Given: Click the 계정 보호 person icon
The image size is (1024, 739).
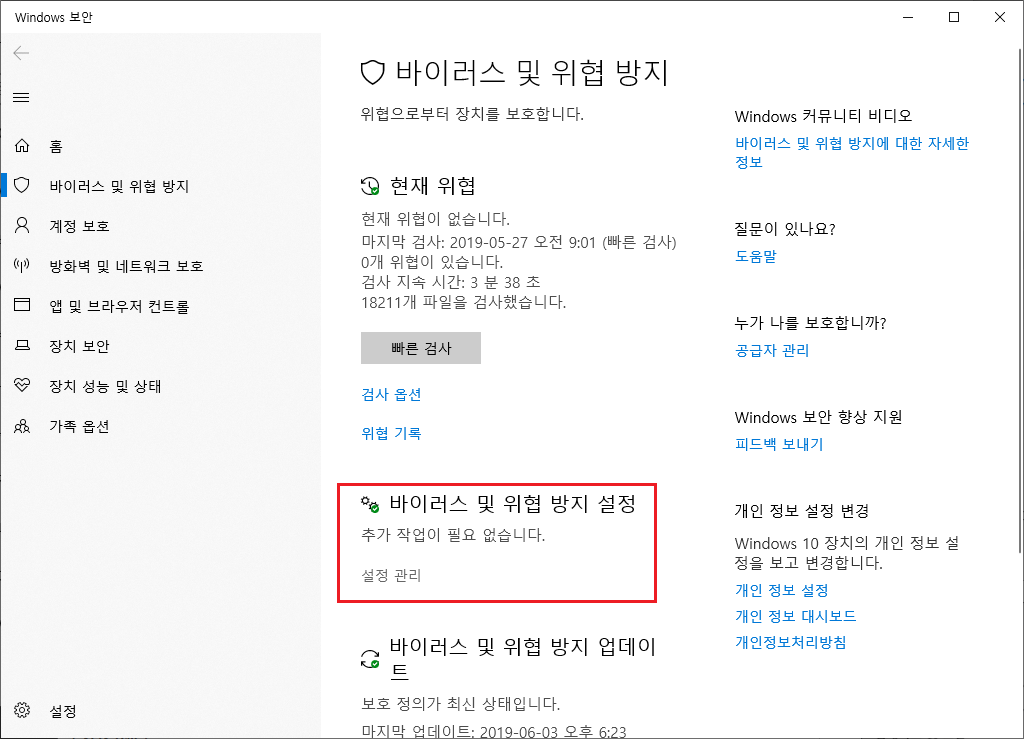Looking at the screenshot, I should click(22, 225).
